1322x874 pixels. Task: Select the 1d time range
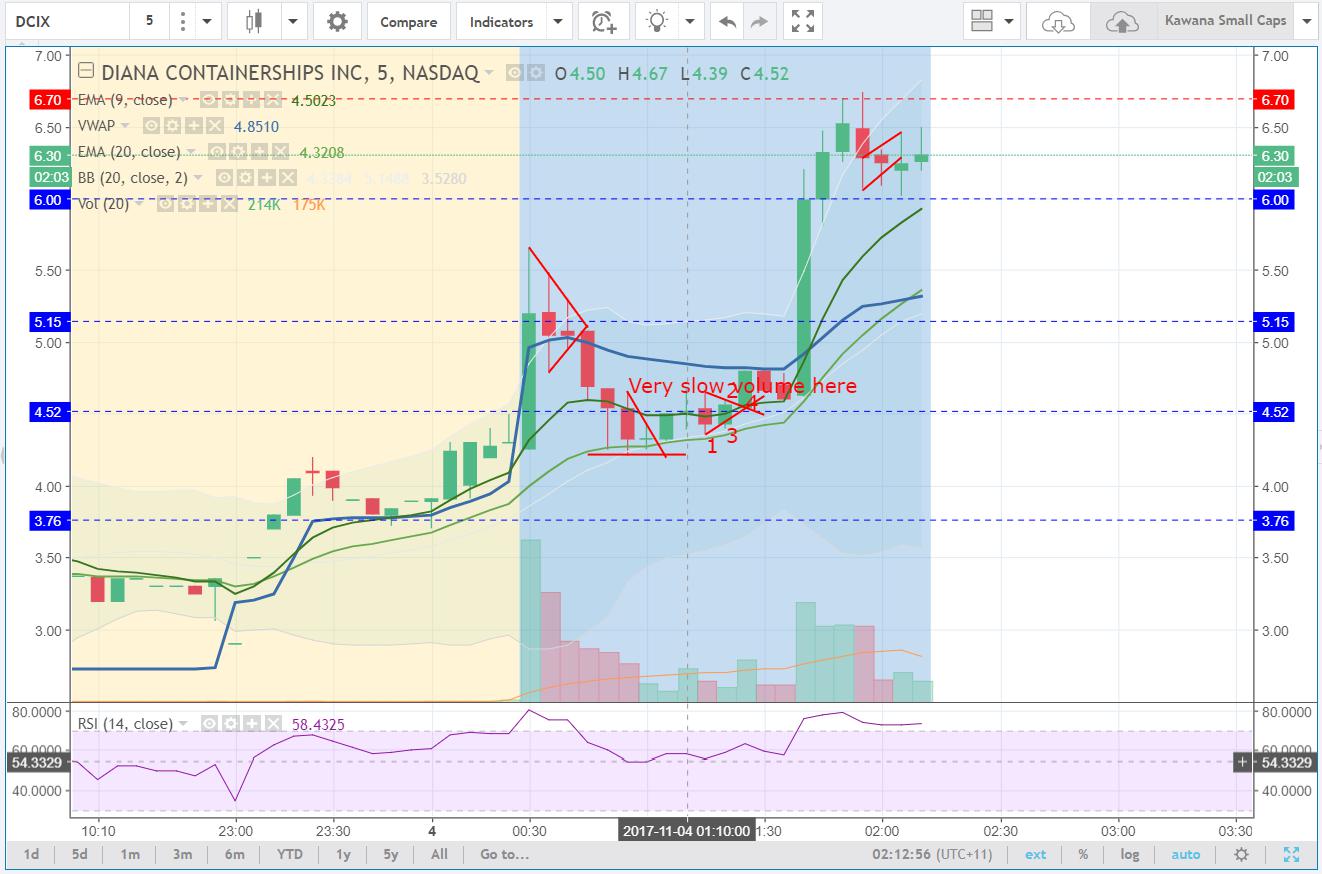32,855
